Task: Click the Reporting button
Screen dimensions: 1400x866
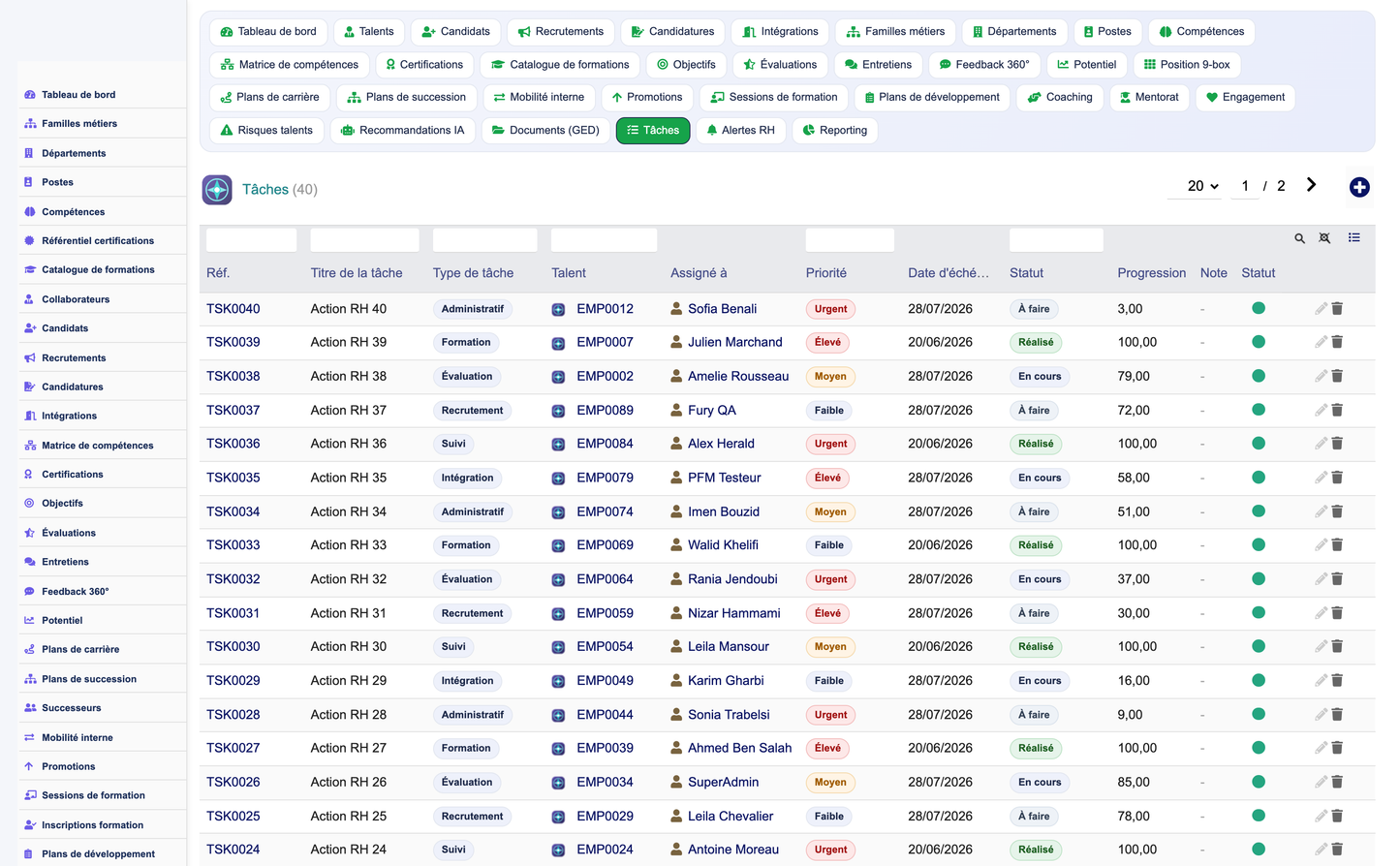Action: point(835,130)
